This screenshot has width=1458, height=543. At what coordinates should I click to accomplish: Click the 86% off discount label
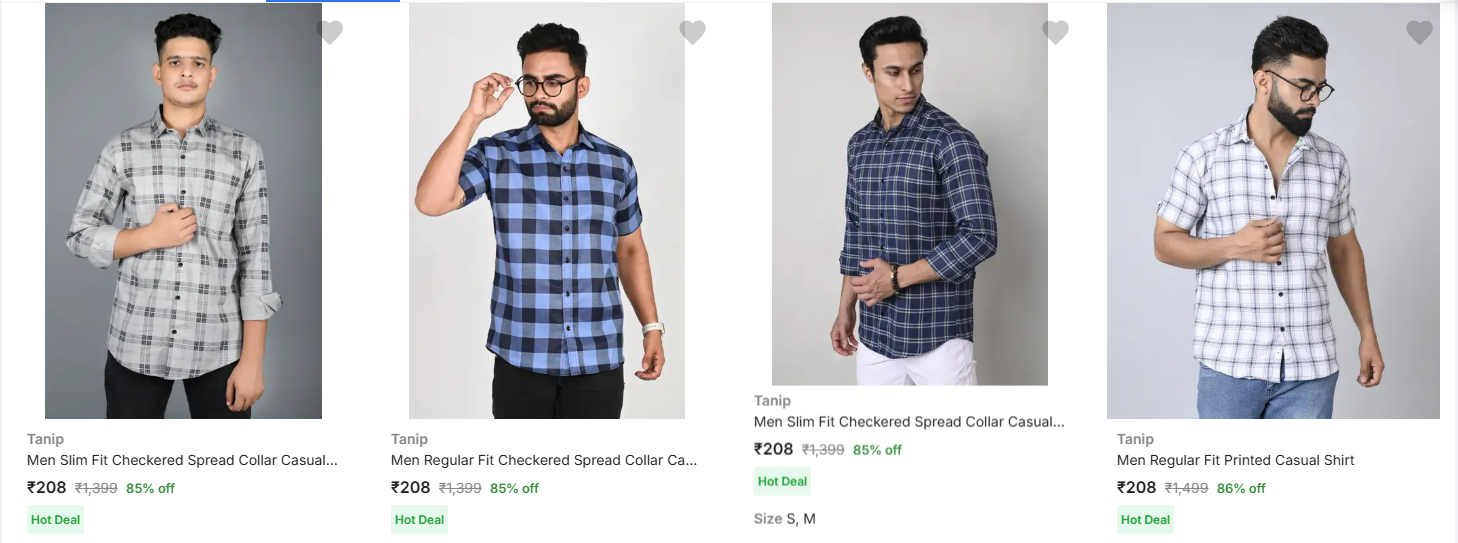[1241, 489]
